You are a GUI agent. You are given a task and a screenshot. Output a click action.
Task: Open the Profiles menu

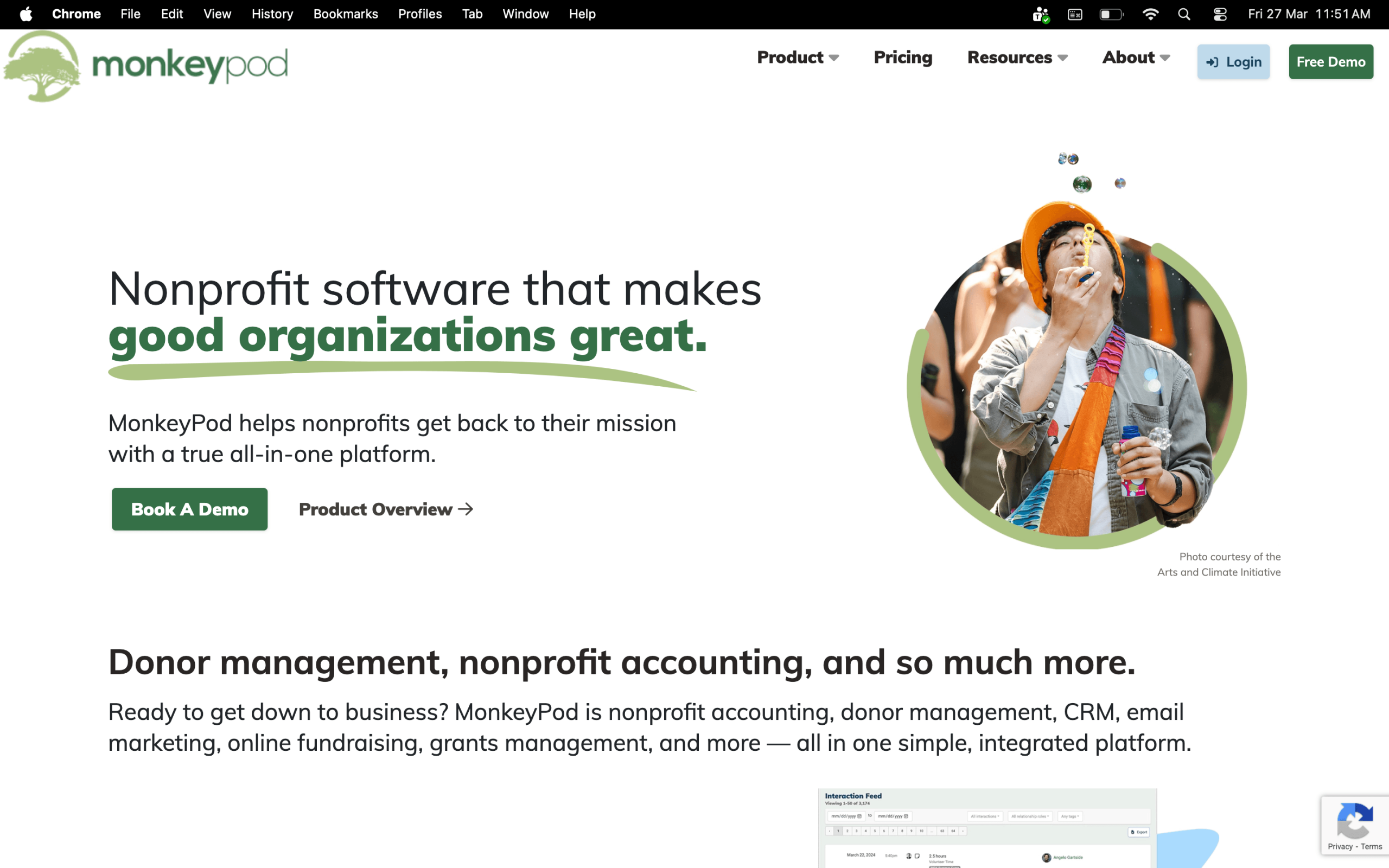[420, 14]
